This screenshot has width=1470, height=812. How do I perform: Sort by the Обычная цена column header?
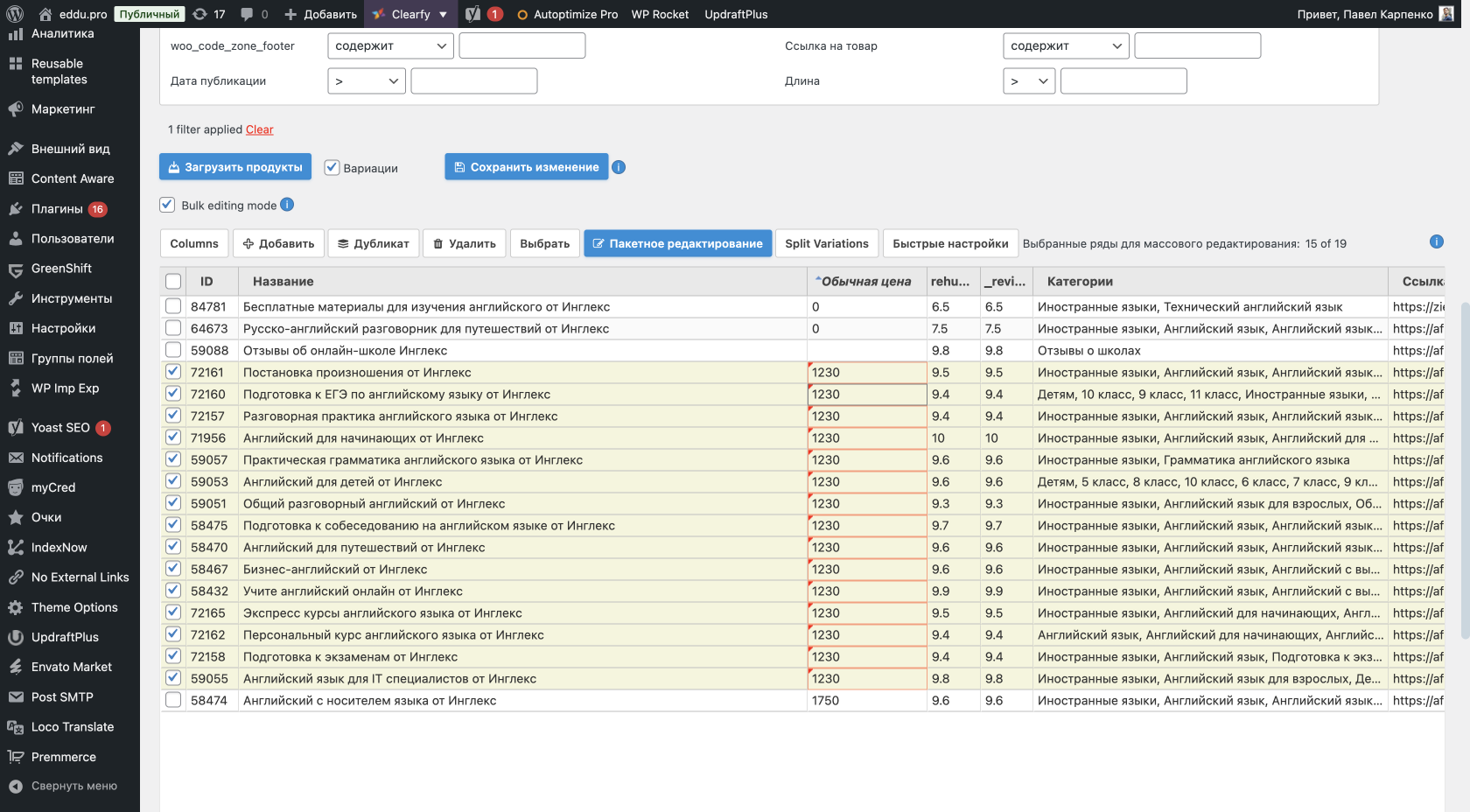[x=865, y=282]
